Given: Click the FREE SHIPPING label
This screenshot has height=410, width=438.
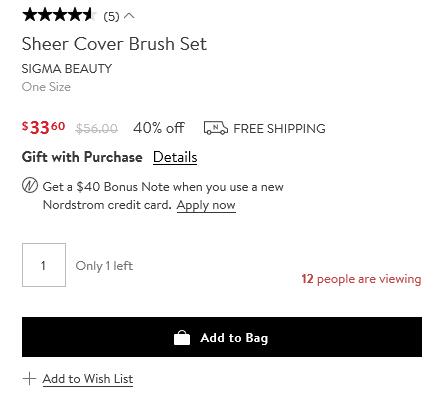Looking at the screenshot, I should [279, 129].
